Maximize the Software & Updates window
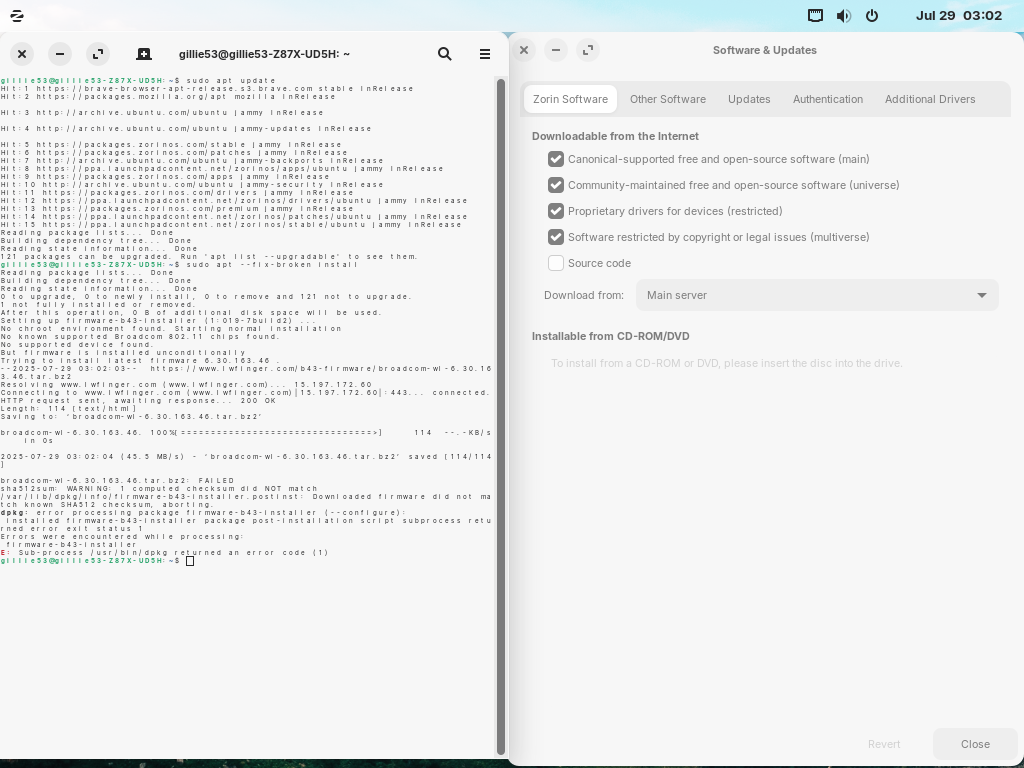1024x768 pixels. [588, 50]
